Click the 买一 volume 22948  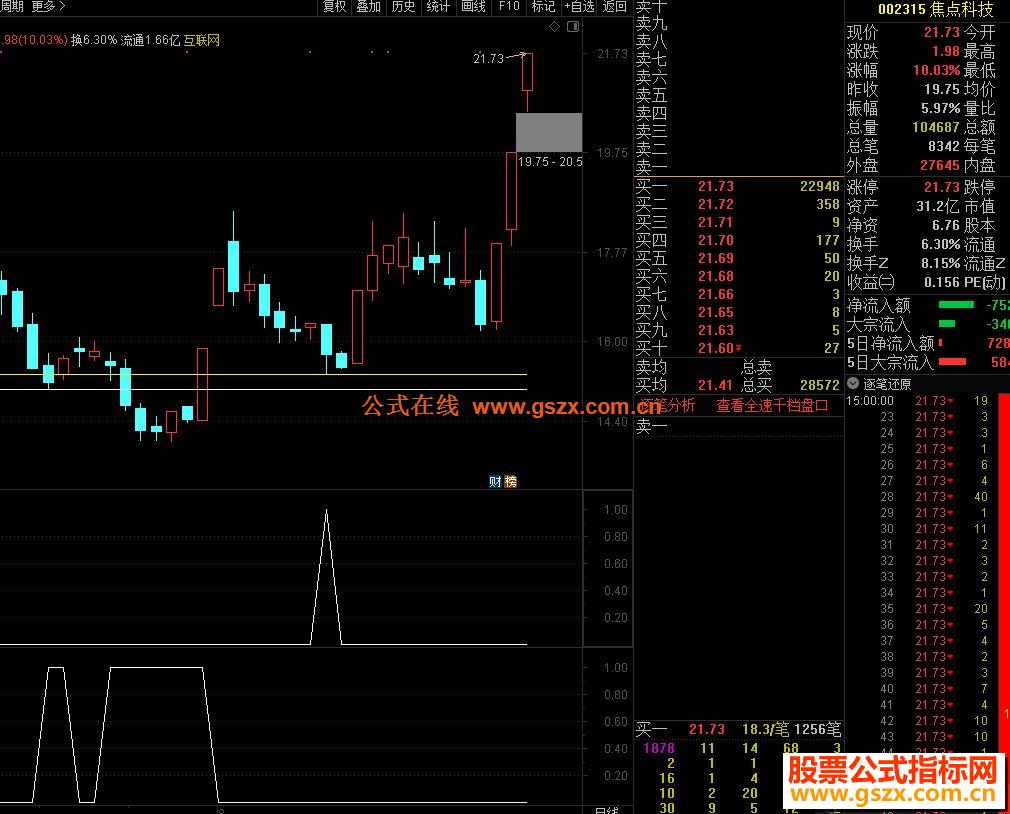tap(819, 186)
